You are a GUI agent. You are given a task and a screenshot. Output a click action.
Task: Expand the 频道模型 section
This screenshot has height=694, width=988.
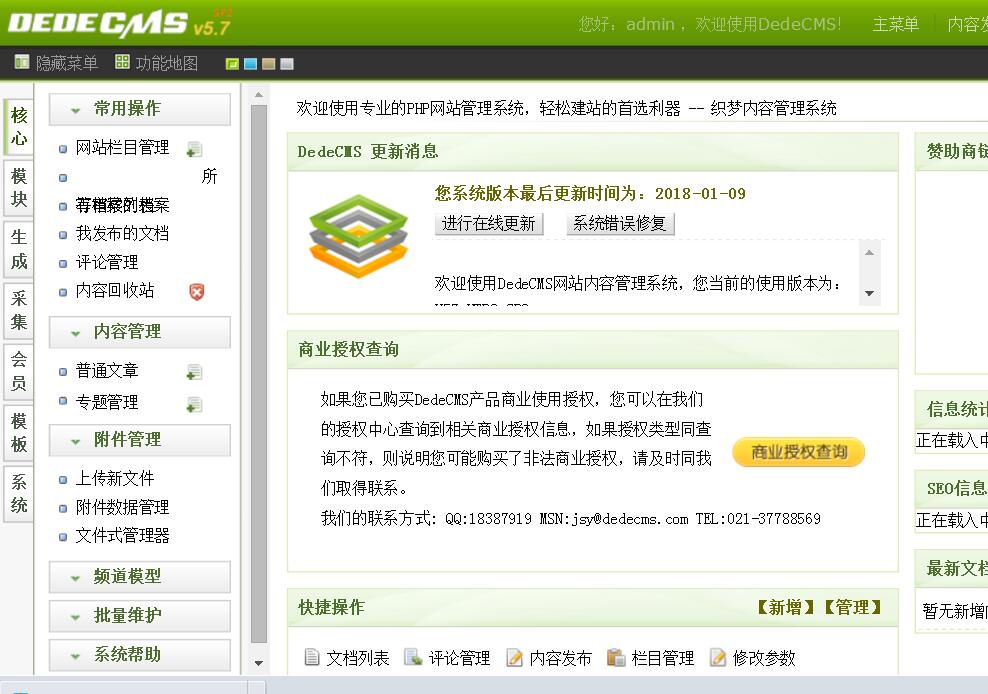[x=140, y=576]
